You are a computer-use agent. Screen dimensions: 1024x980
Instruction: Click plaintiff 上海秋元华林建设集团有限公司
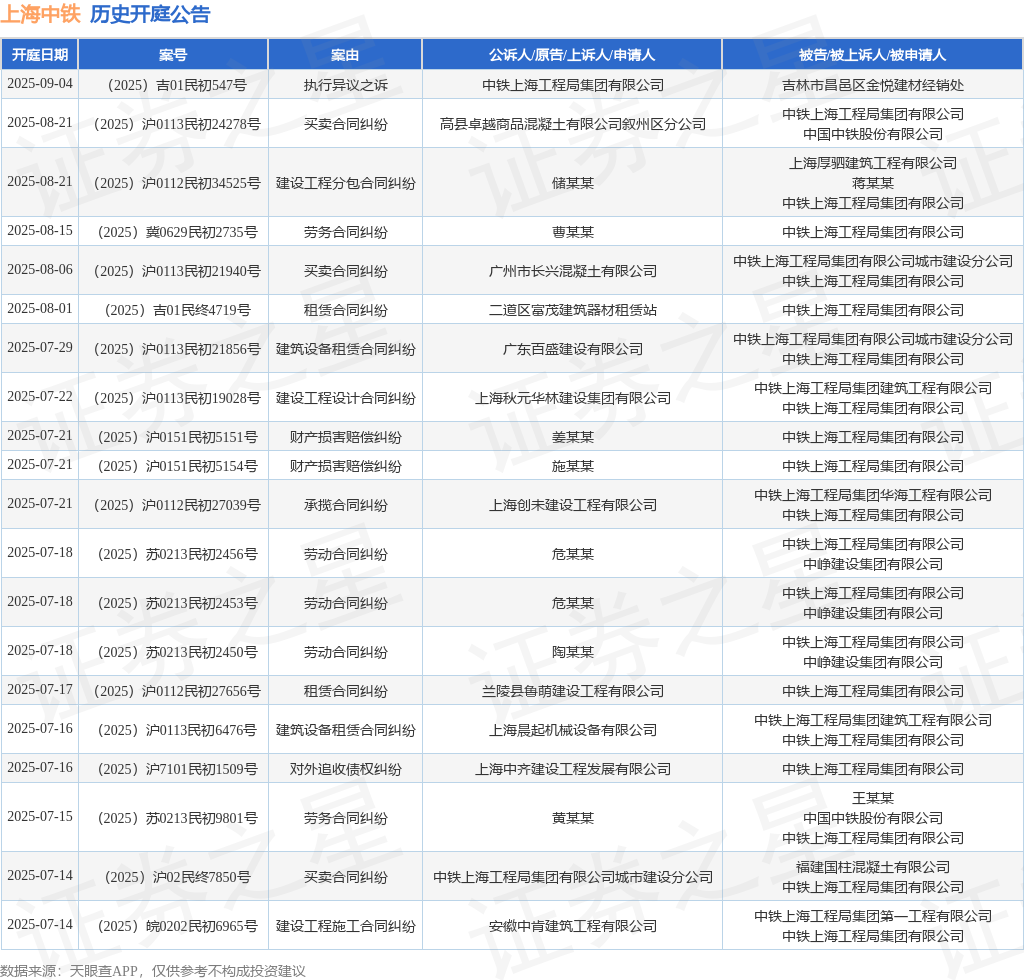(x=573, y=398)
